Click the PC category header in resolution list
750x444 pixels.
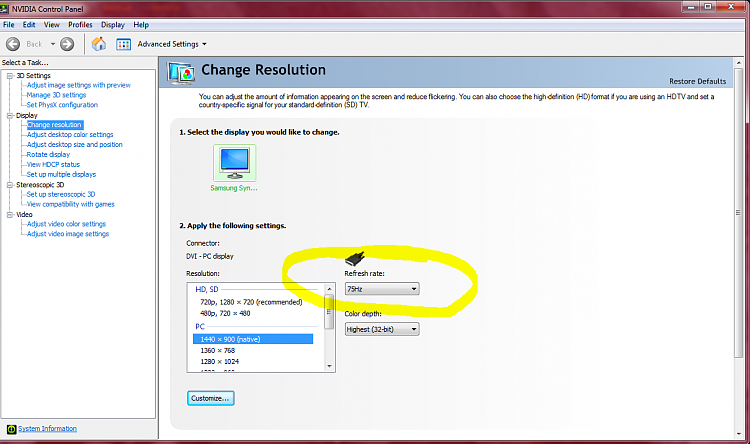(200, 326)
